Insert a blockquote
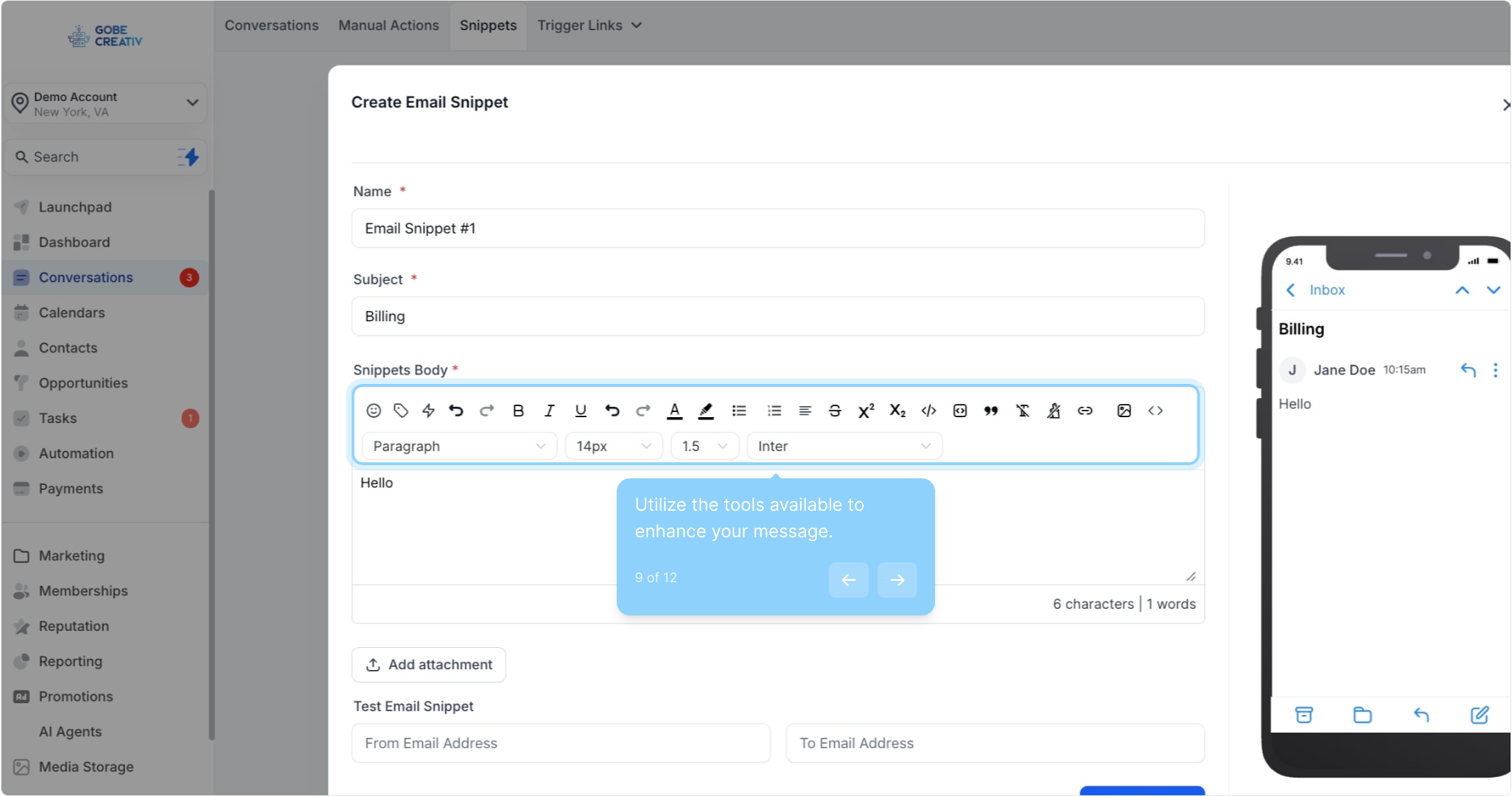The height and width of the screenshot is (796, 1512). click(991, 411)
